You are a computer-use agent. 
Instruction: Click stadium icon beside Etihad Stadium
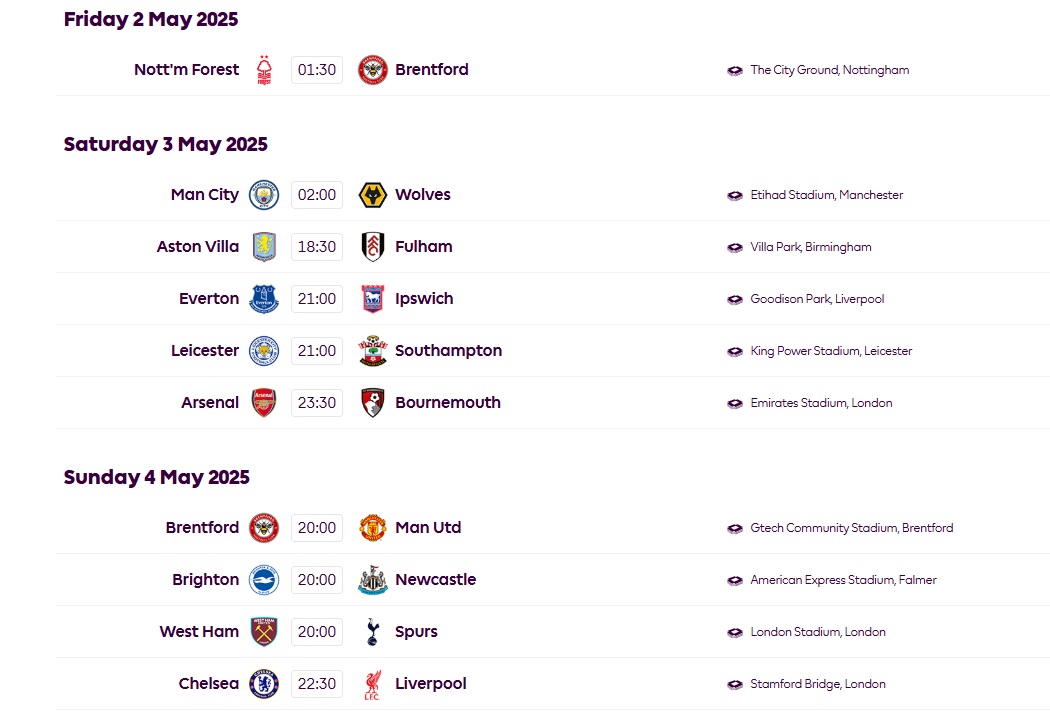click(x=735, y=196)
